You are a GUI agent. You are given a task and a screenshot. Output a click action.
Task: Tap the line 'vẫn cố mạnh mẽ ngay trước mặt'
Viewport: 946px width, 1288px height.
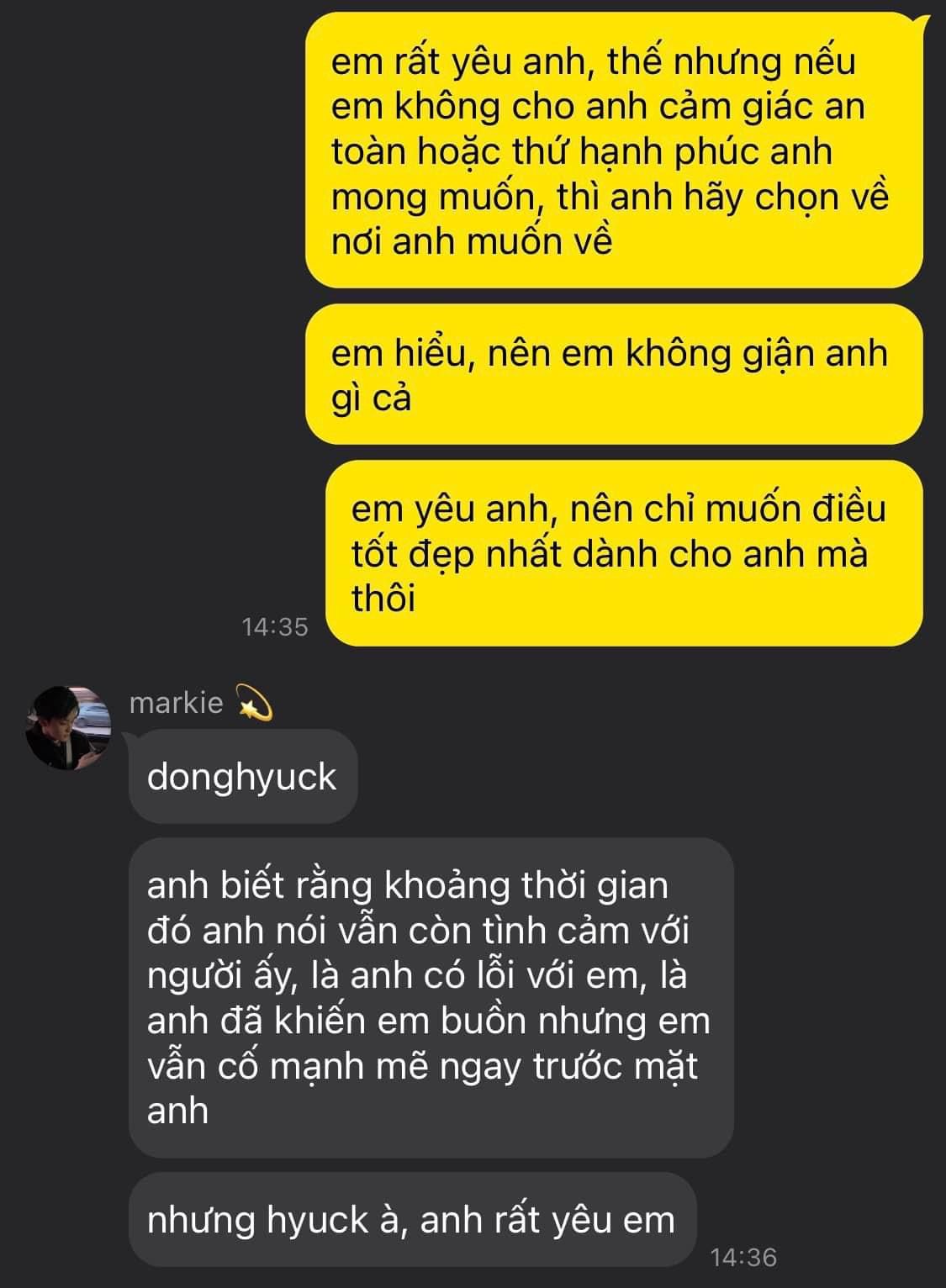(423, 1066)
